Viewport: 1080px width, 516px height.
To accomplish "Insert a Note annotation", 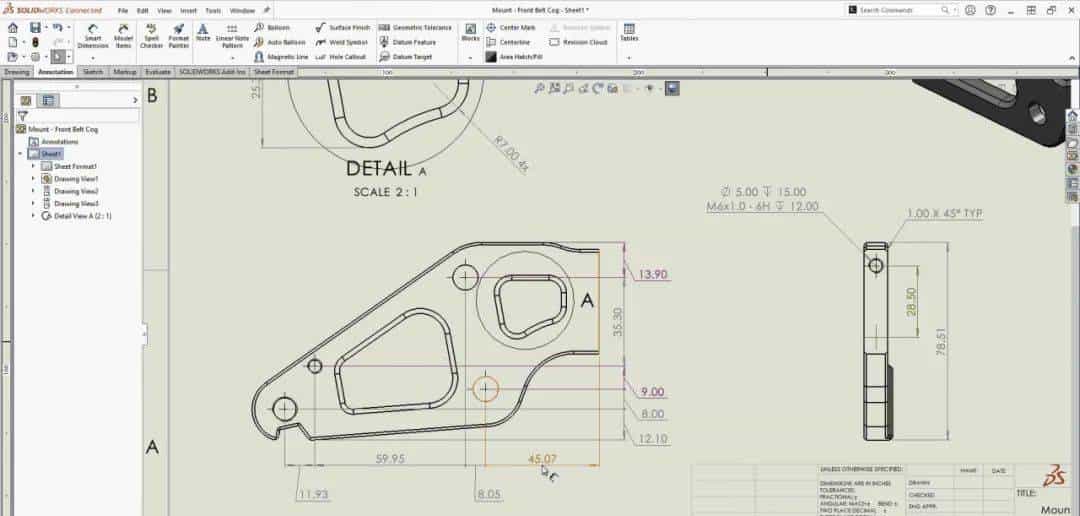I will (202, 32).
